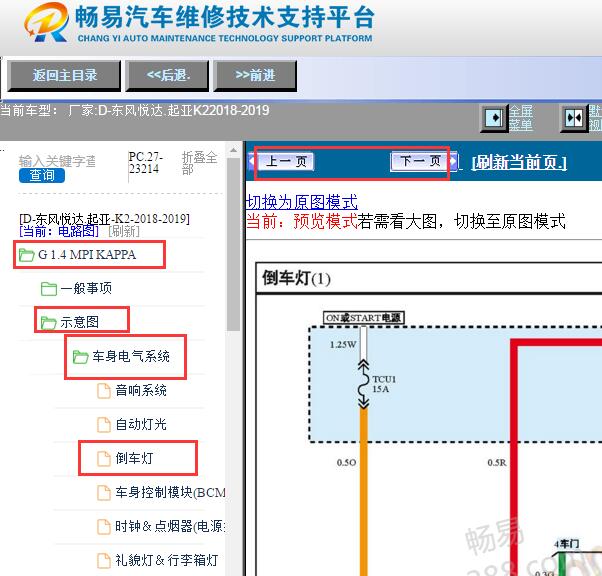Go to previous page 上一页
The width and height of the screenshot is (602, 576).
286,161
